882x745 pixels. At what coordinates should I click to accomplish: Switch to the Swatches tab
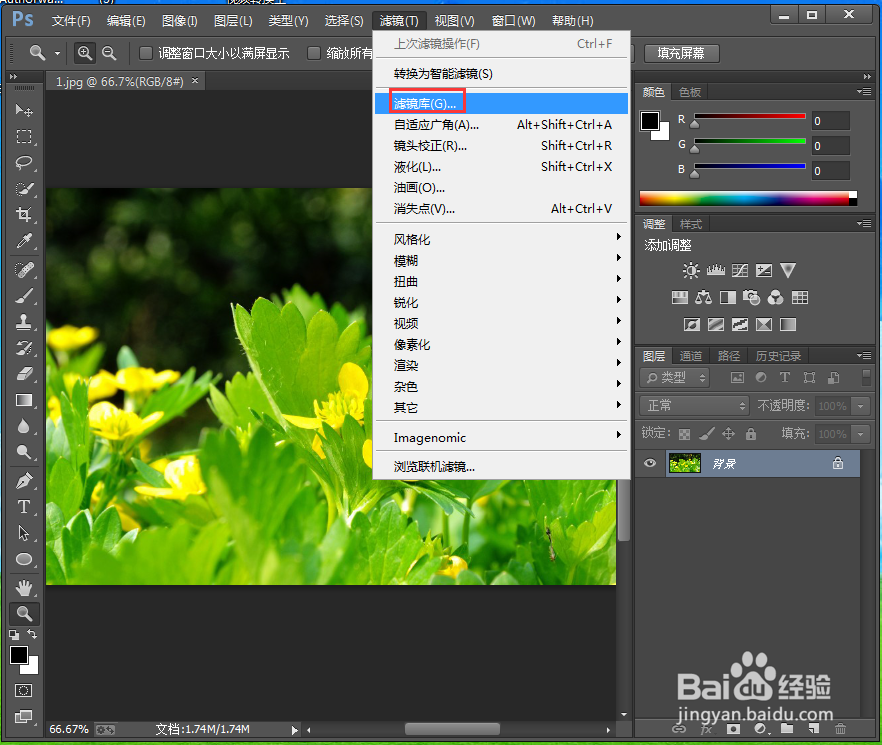coord(690,92)
